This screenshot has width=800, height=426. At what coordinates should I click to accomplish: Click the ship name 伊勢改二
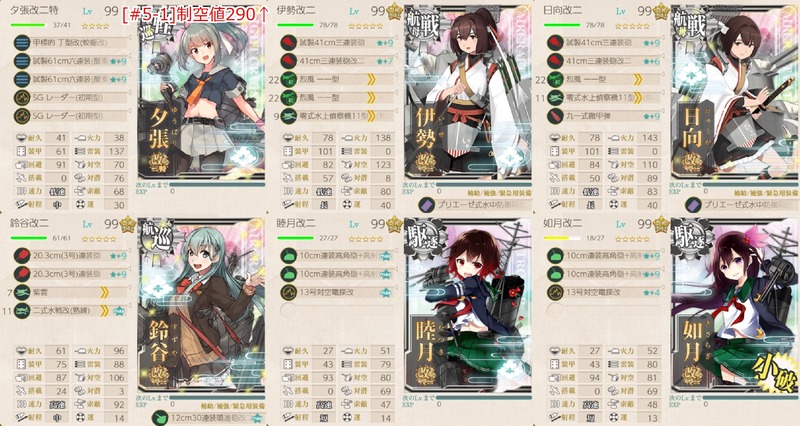tap(296, 10)
